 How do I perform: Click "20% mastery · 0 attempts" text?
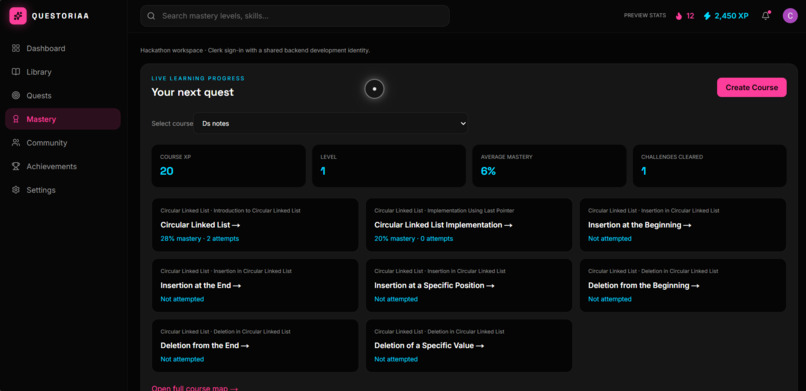click(413, 238)
